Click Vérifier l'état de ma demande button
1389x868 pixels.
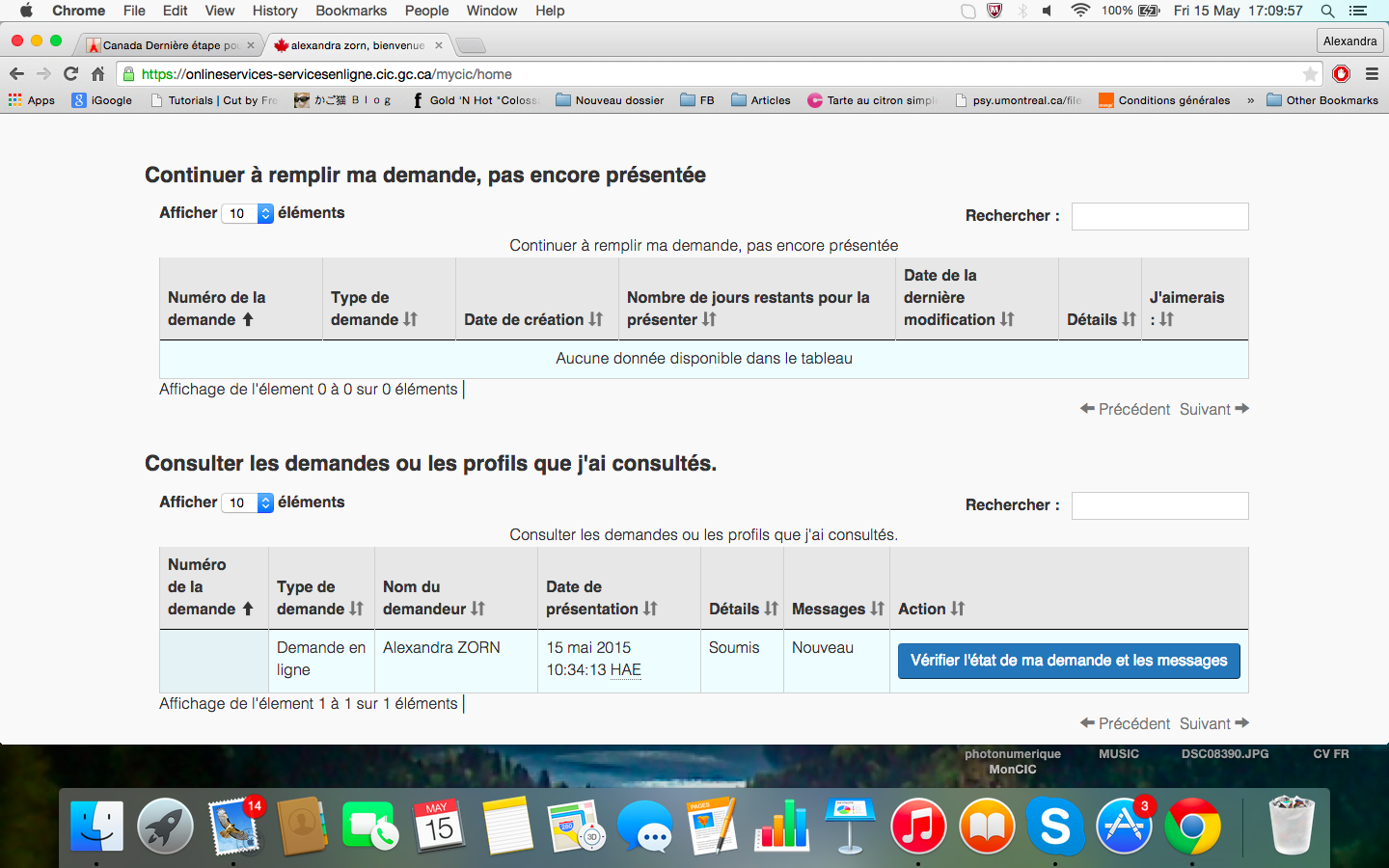[1068, 661]
